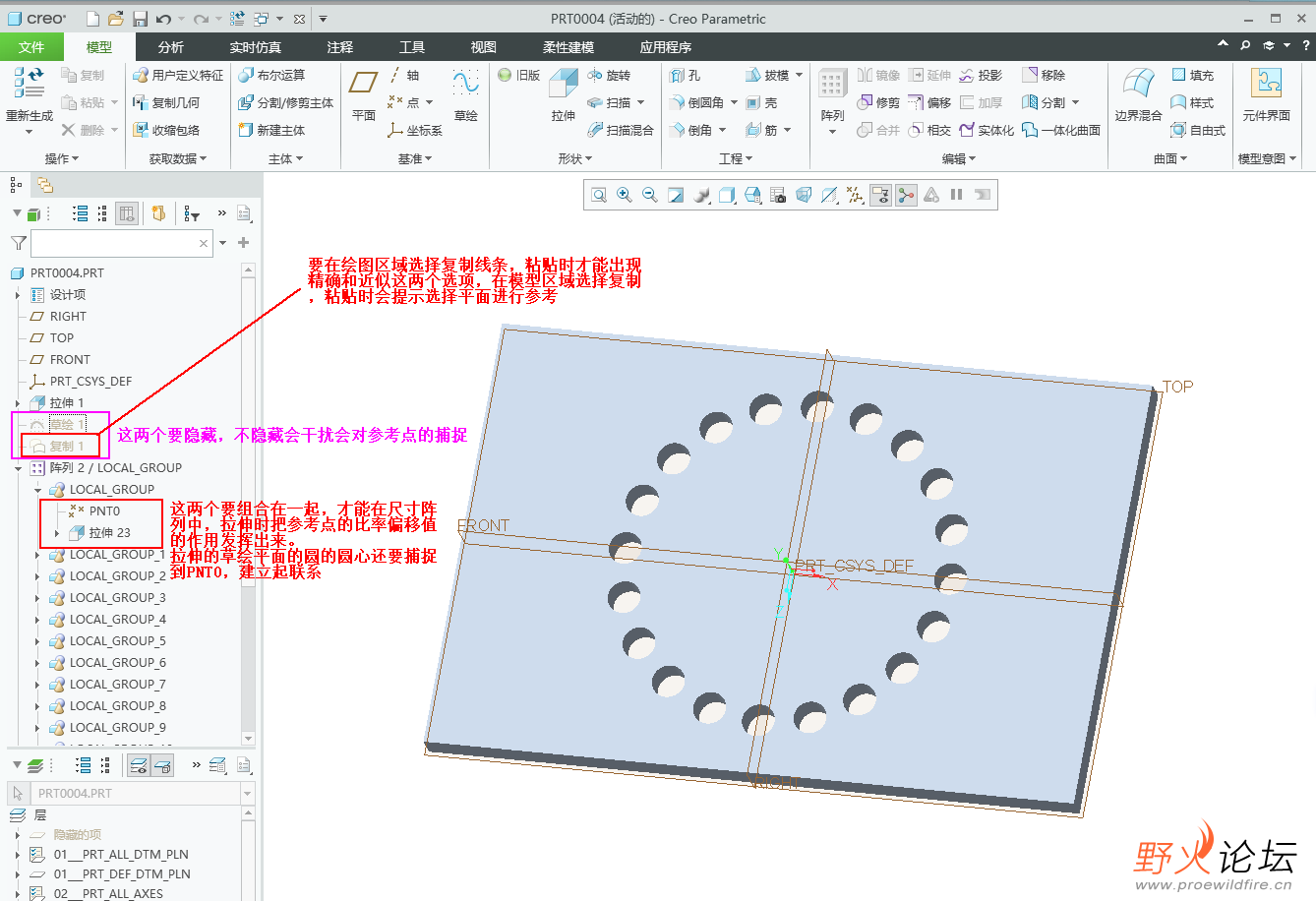Viewport: 1316px width, 901px height.
Task: Toggle Spin Center icon in graphics toolbar
Action: point(906,195)
